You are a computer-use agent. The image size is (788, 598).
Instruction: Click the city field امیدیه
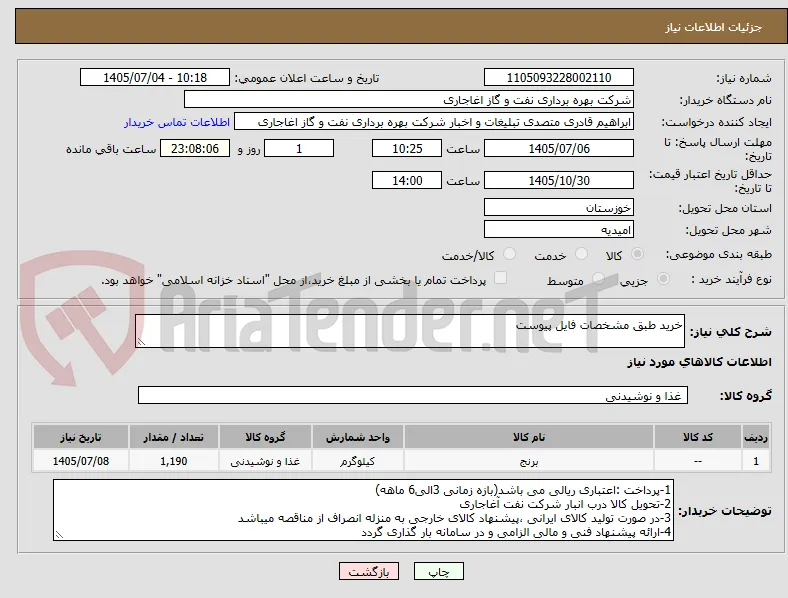[x=559, y=229]
